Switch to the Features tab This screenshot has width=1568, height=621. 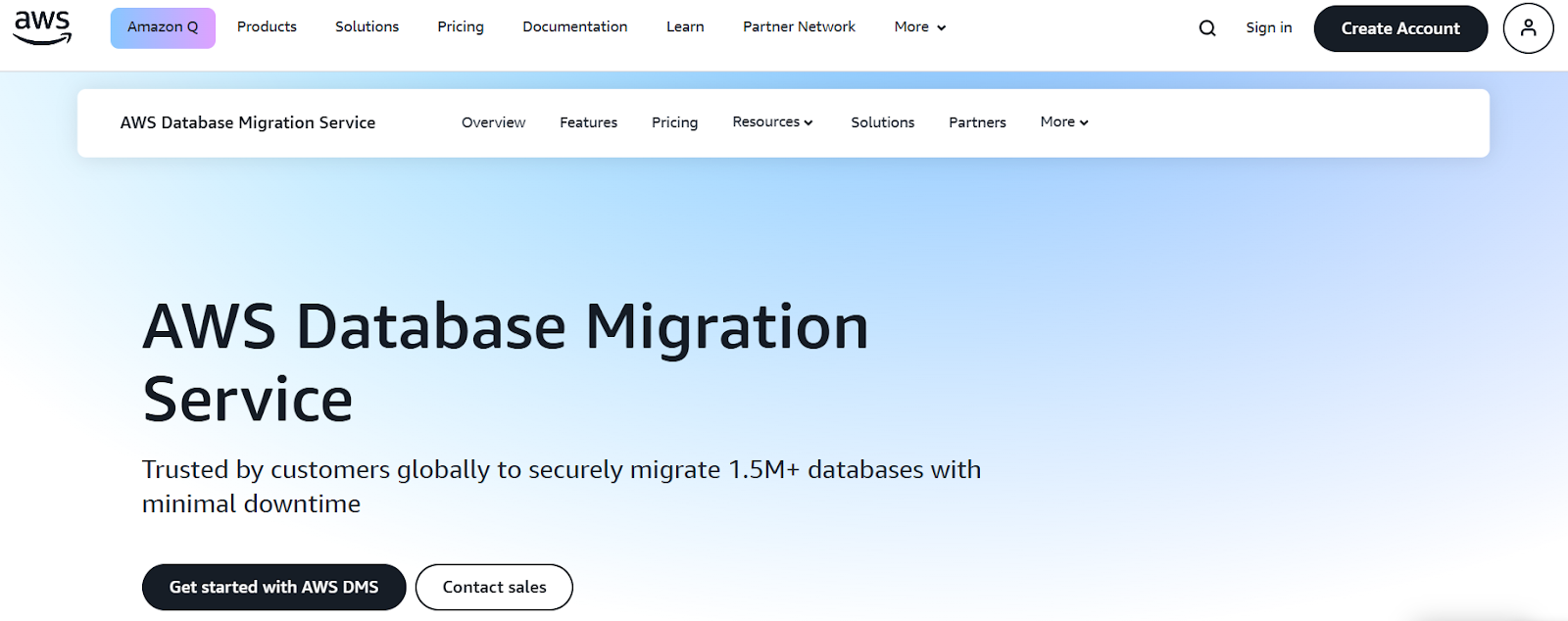(589, 122)
